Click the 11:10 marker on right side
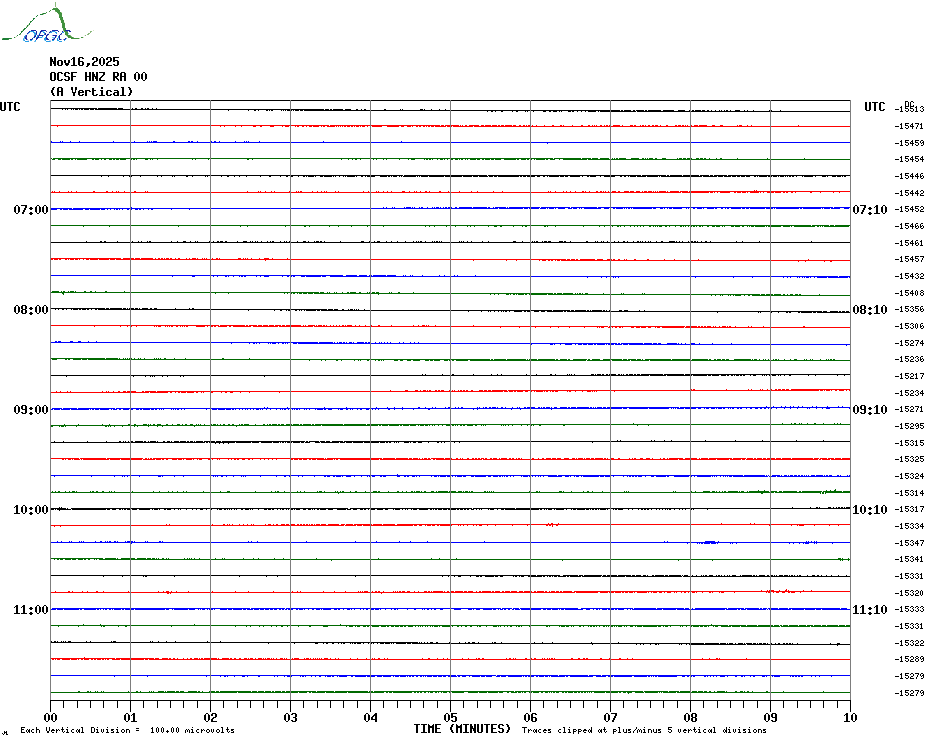This screenshot has width=930, height=744. [869, 610]
